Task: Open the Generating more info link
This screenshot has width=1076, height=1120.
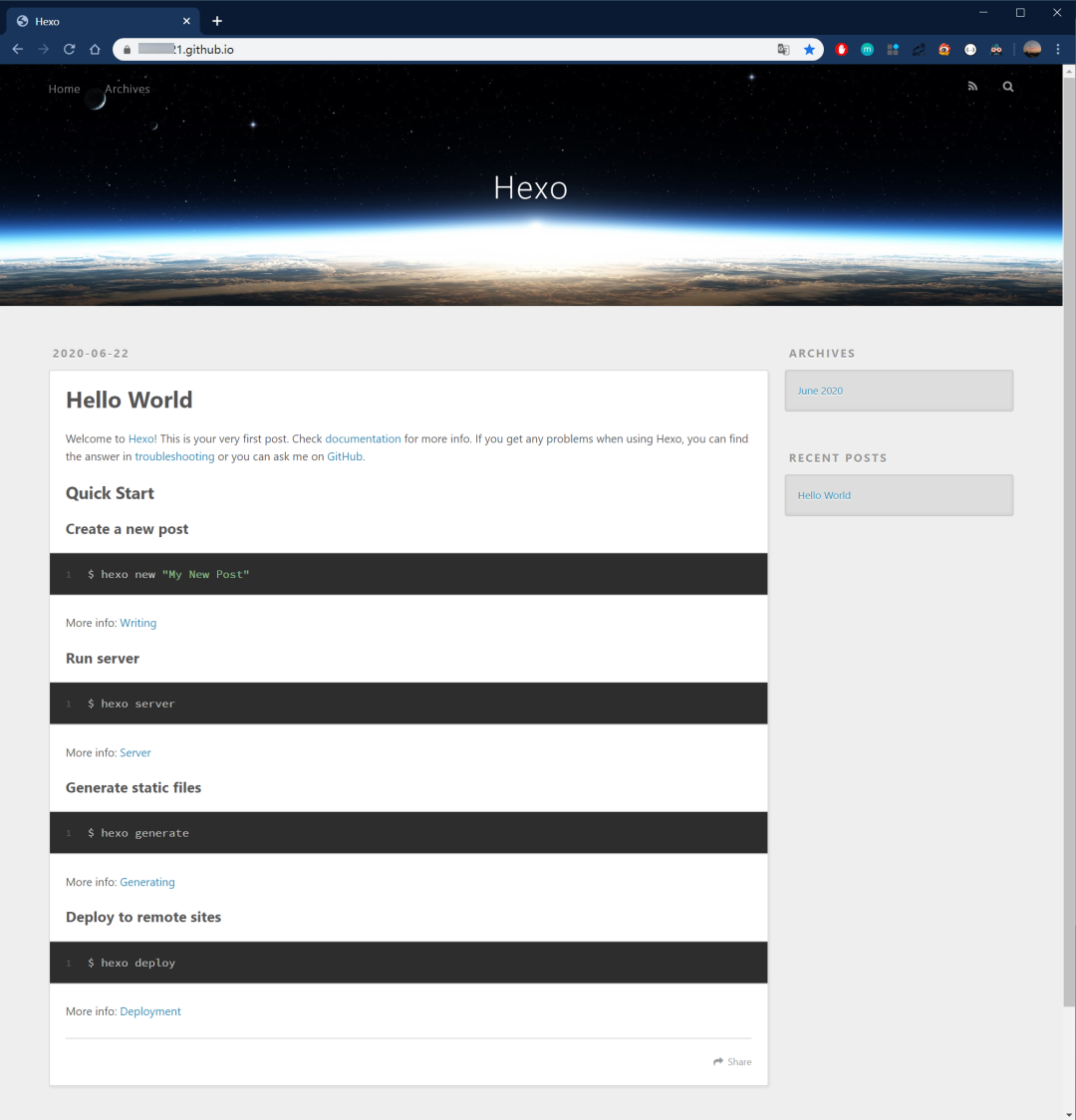Action: point(147,882)
